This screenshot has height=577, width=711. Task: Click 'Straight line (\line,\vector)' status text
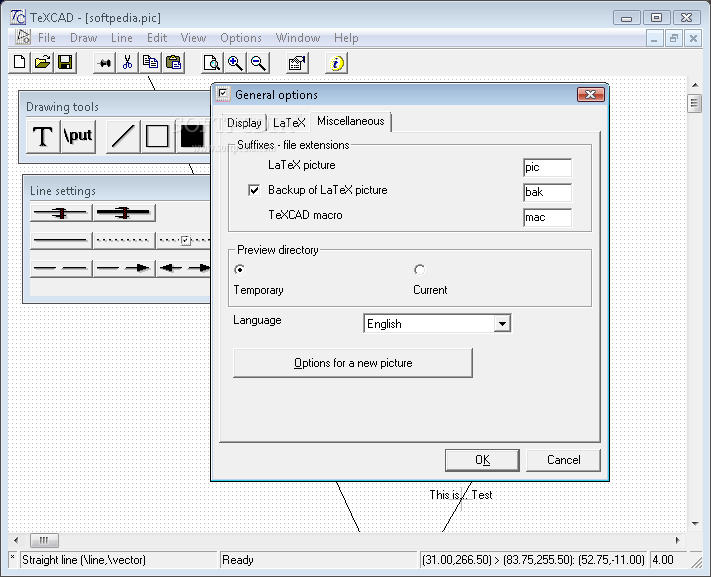[84, 560]
